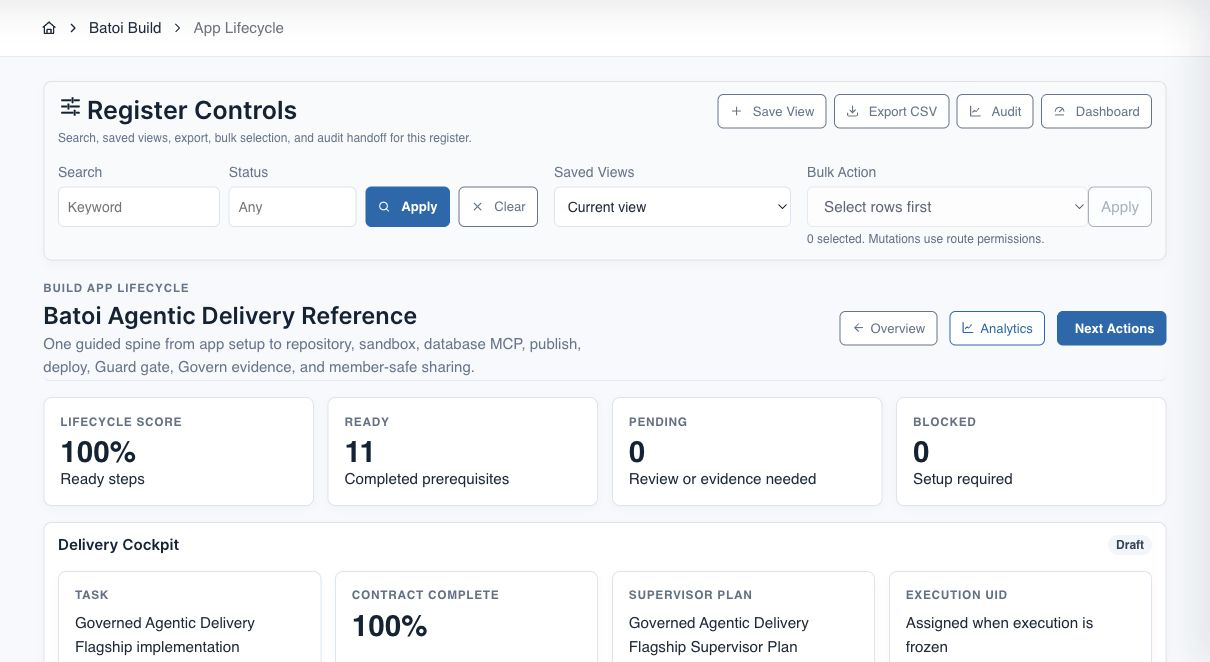The height and width of the screenshot is (662, 1210).
Task: Click the Delivery Cockpit heading
Action: (119, 545)
